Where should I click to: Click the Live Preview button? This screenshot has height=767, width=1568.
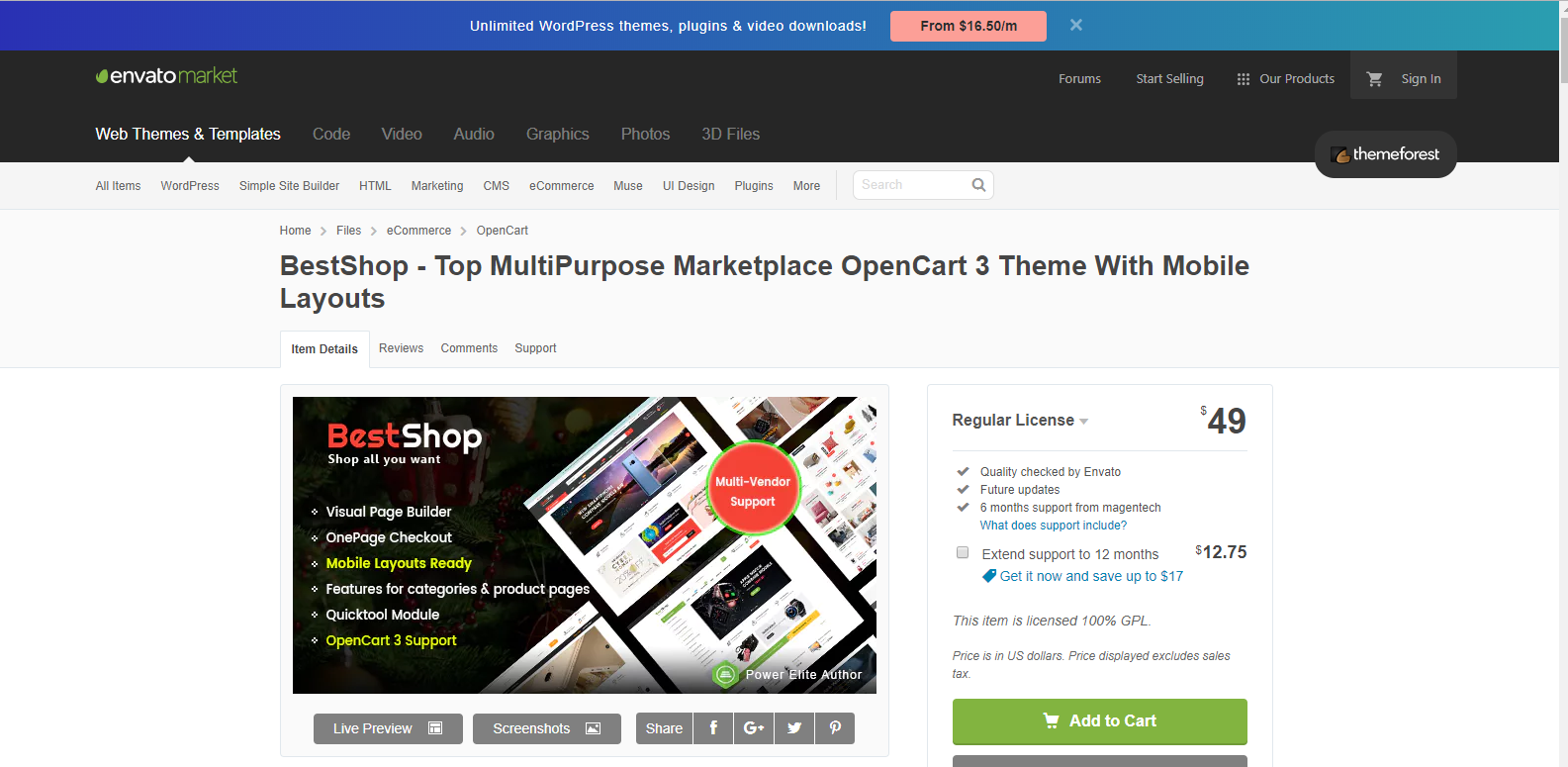(388, 728)
